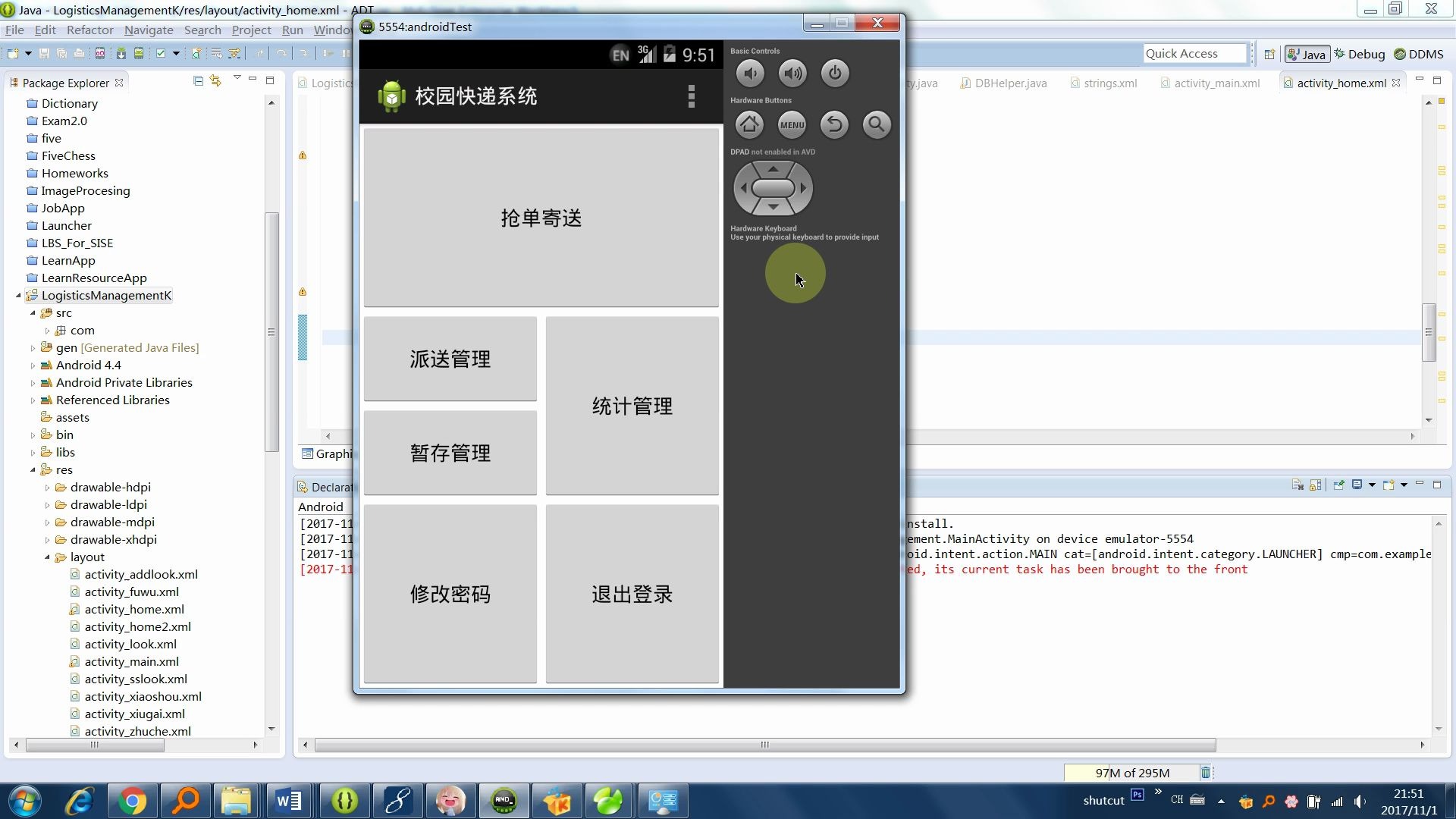Click the Back hardware button
The width and height of the screenshot is (1456, 819).
tap(834, 123)
